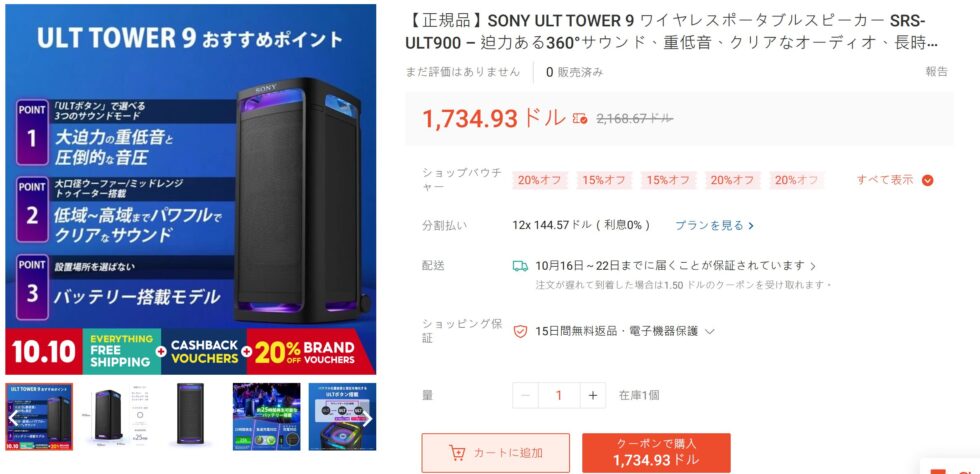
Task: Open the delivery guarantee details arrow
Action: [x=812, y=266]
